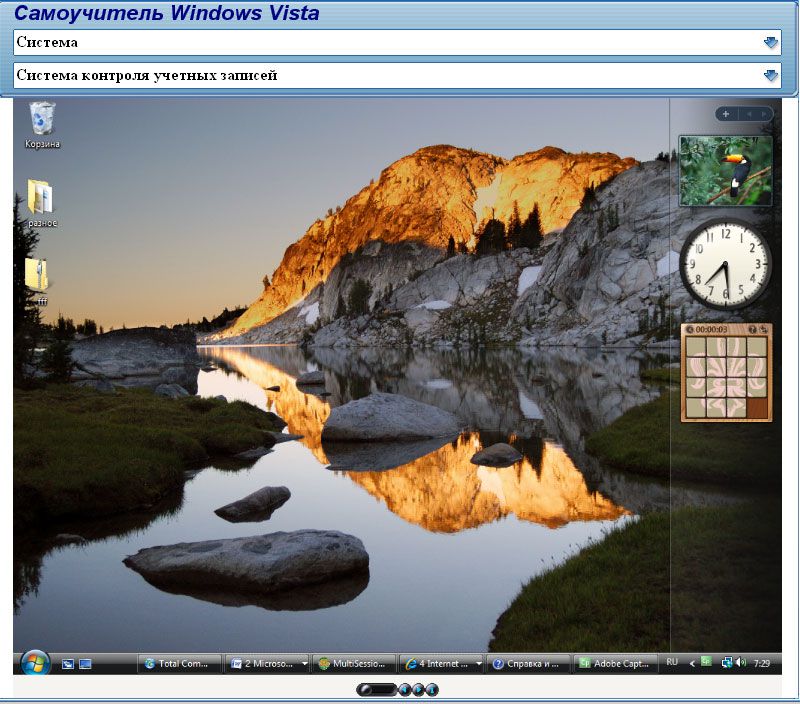The image size is (800, 704).
Task: Open Справка и поддержка taskbar item
Action: (527, 663)
